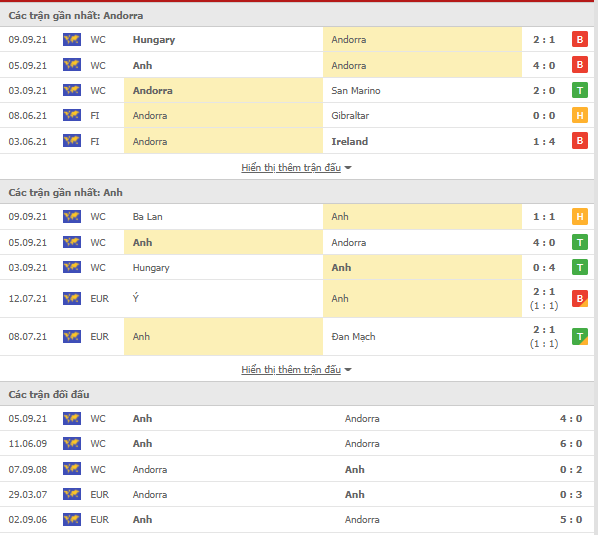Screen dimensions: 598x535
Task: Click the Các trận đối đầu section header
Action: coord(297,394)
